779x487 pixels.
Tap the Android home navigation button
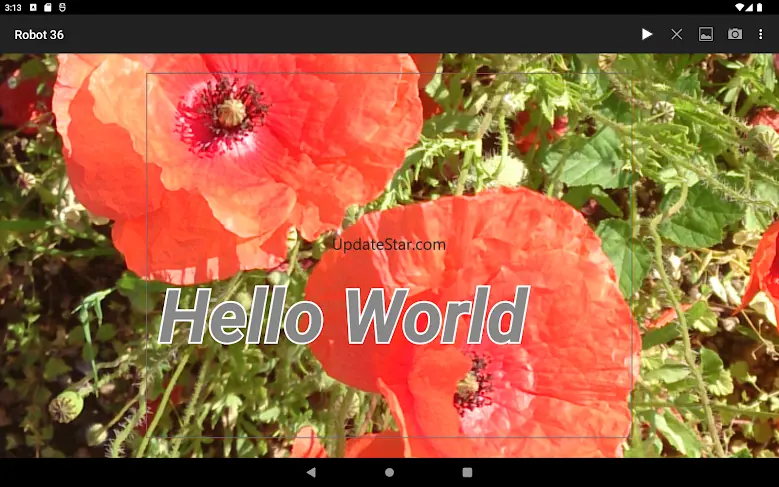(390, 472)
